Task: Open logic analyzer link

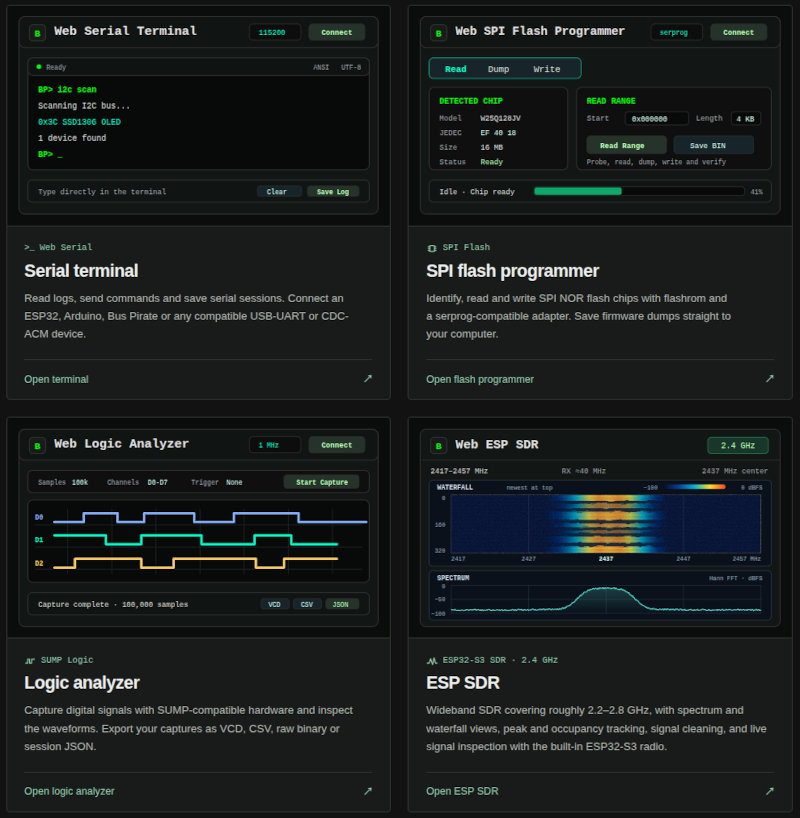Action: (69, 791)
